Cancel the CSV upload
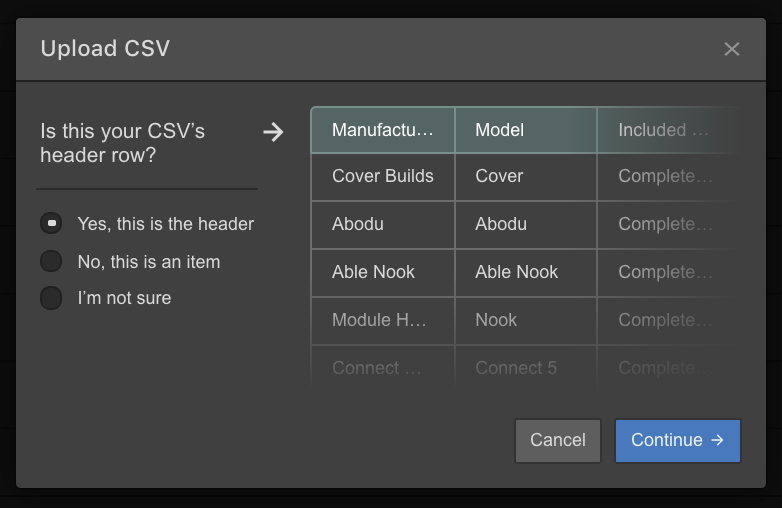Viewport: 782px width, 508px height. pos(558,441)
